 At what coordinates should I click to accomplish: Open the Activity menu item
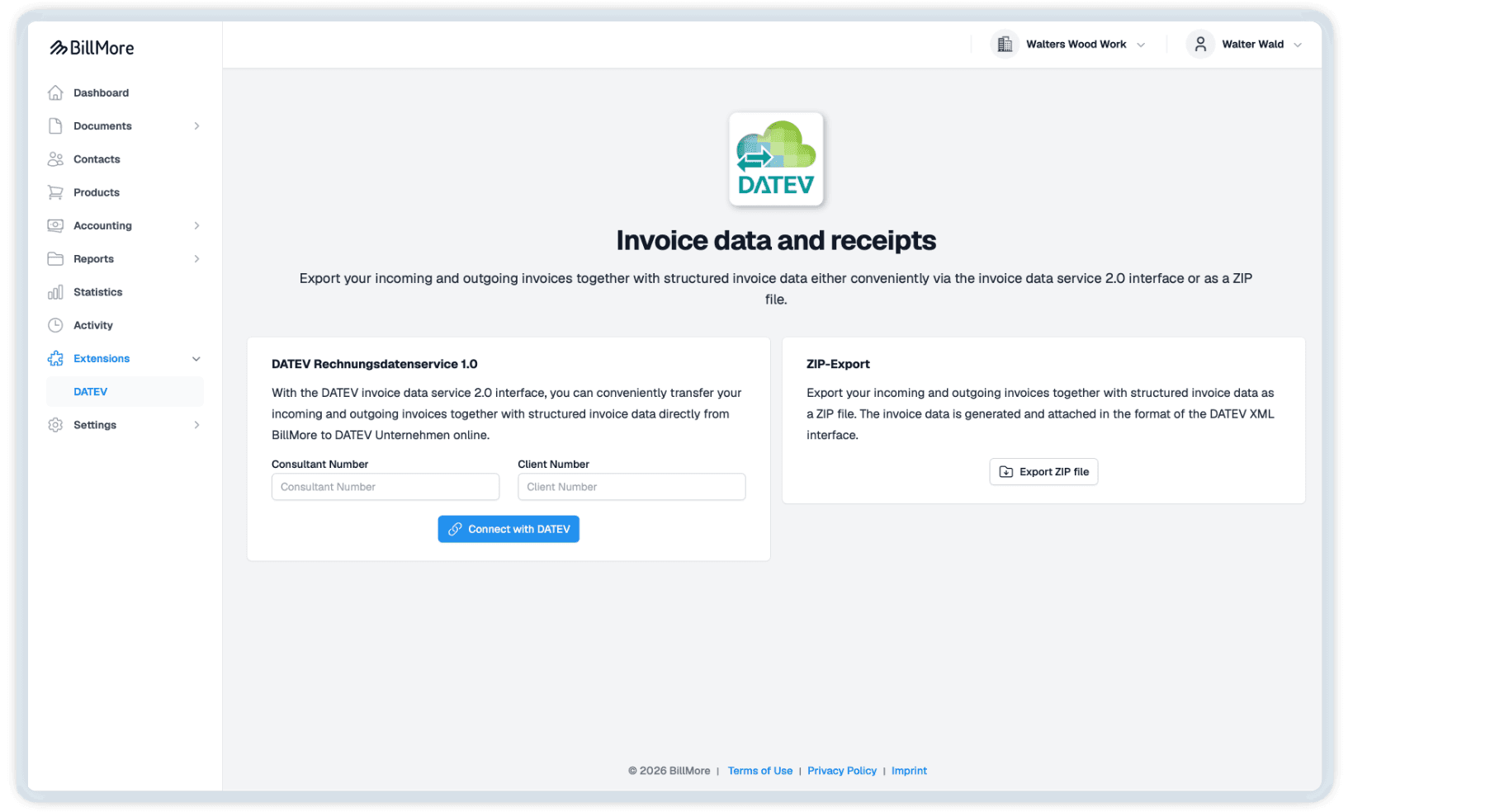(125, 325)
